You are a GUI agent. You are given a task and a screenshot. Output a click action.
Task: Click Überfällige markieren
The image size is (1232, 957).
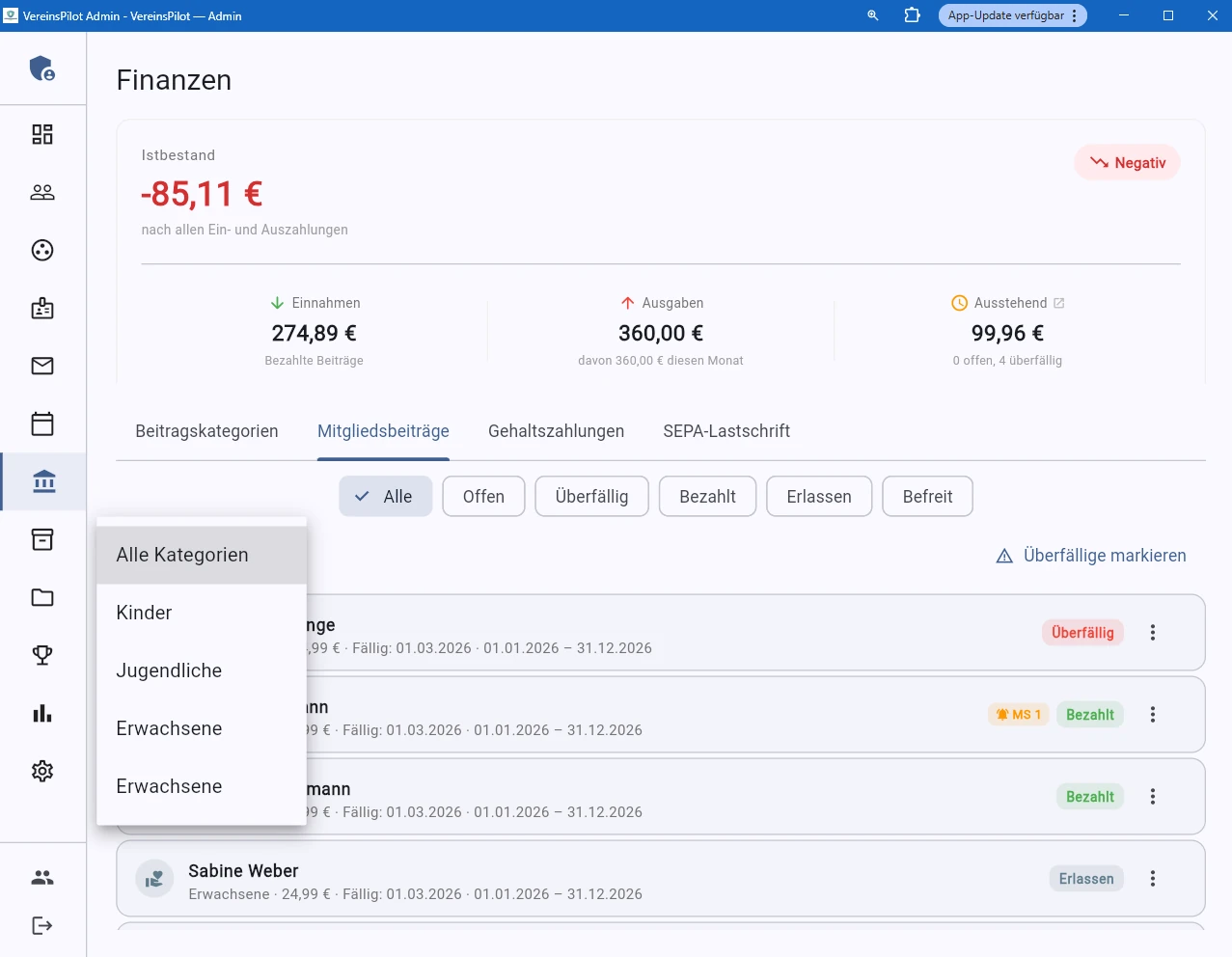pyautogui.click(x=1090, y=556)
